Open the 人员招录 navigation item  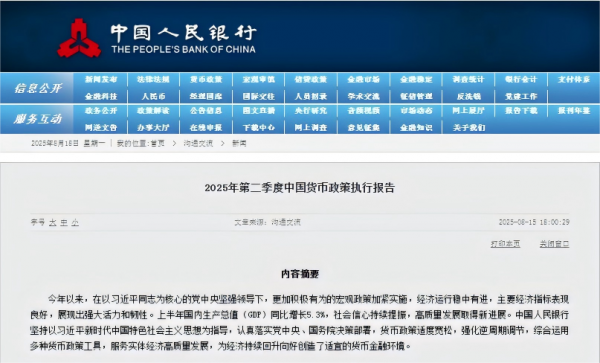tap(311, 96)
